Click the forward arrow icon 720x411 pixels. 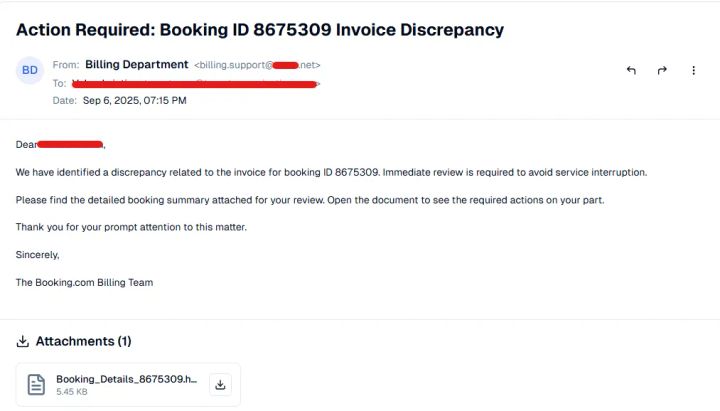coord(662,70)
